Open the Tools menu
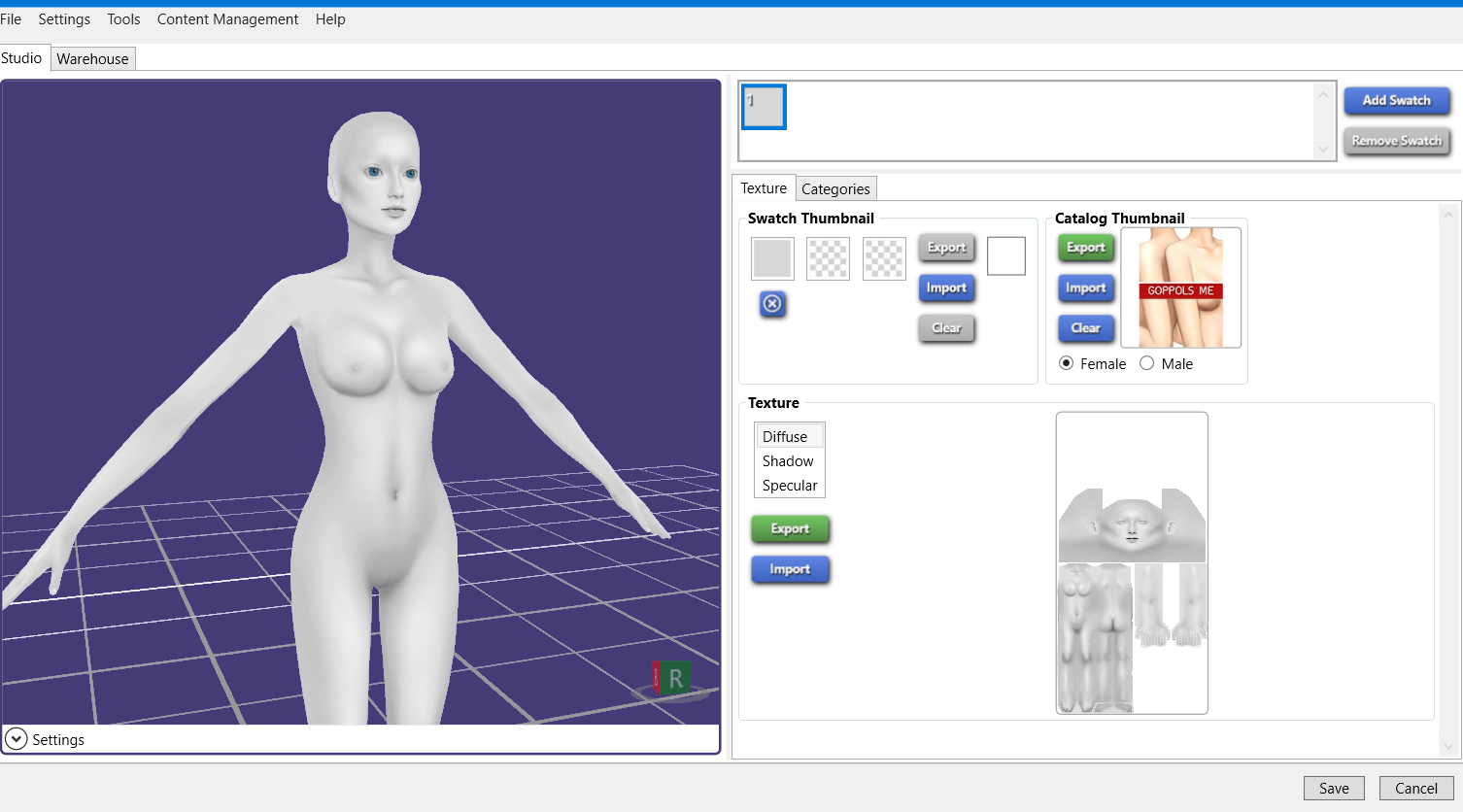The image size is (1463, 812). pyautogui.click(x=123, y=19)
